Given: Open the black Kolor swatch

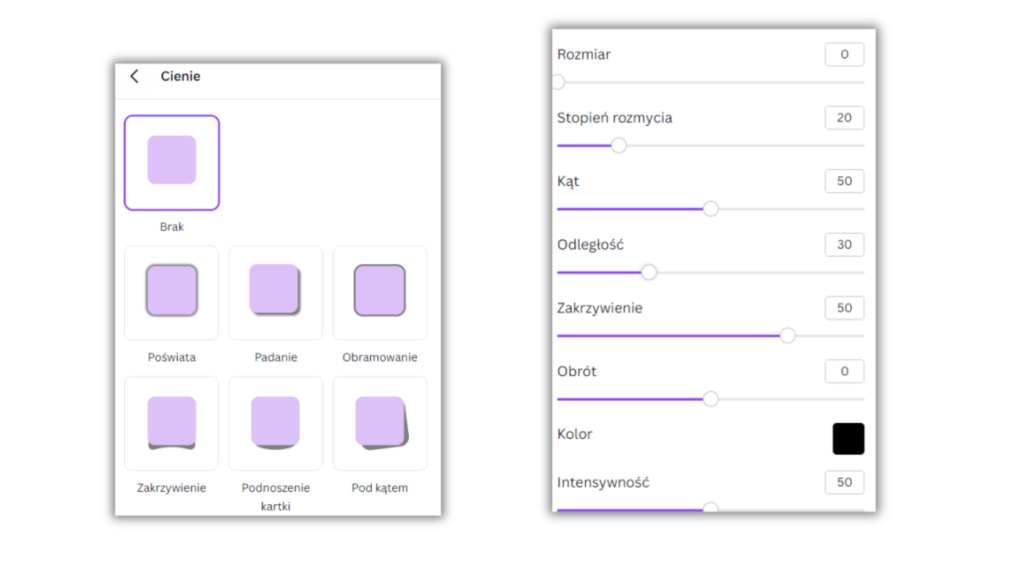Looking at the screenshot, I should click(848, 438).
